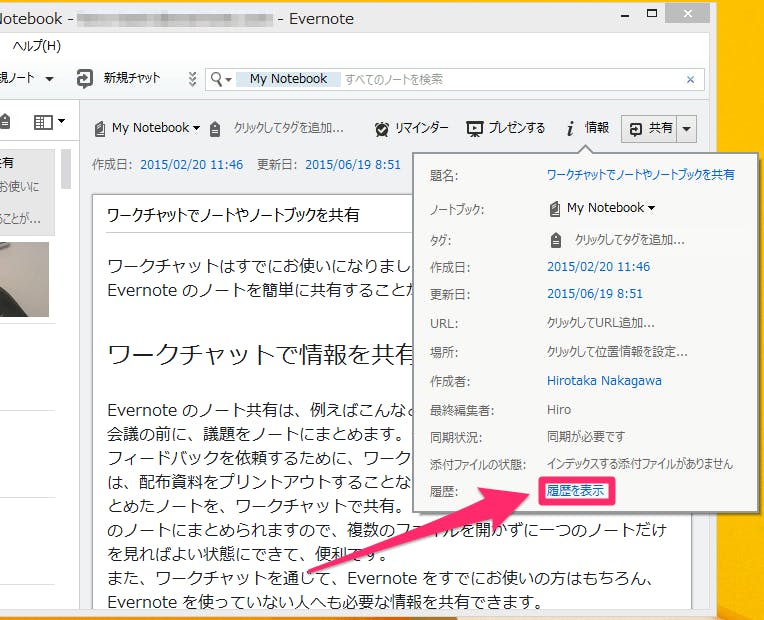Clear the search with the X icon
Viewport: 764px width, 620px height.
click(x=690, y=79)
